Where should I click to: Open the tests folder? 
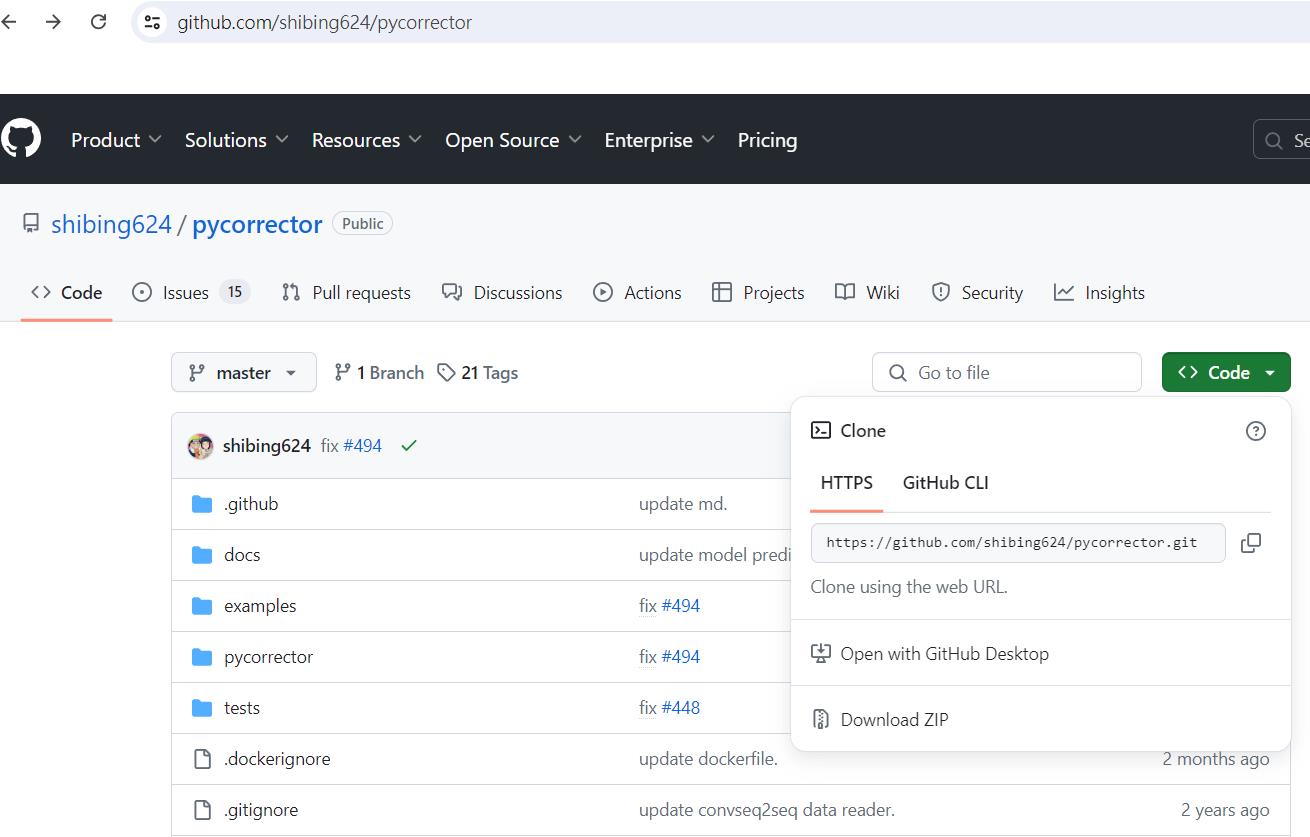pos(242,708)
